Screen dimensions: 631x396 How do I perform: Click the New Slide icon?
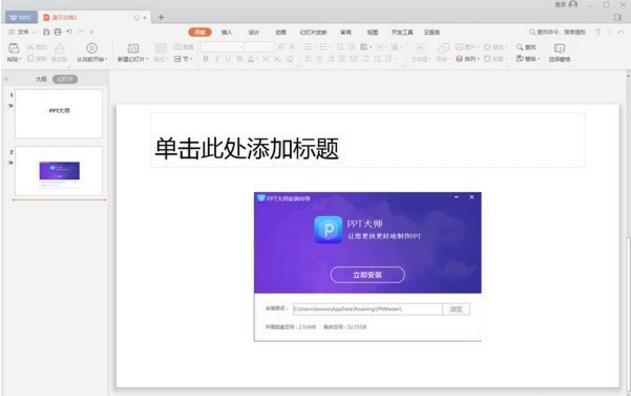(133, 48)
